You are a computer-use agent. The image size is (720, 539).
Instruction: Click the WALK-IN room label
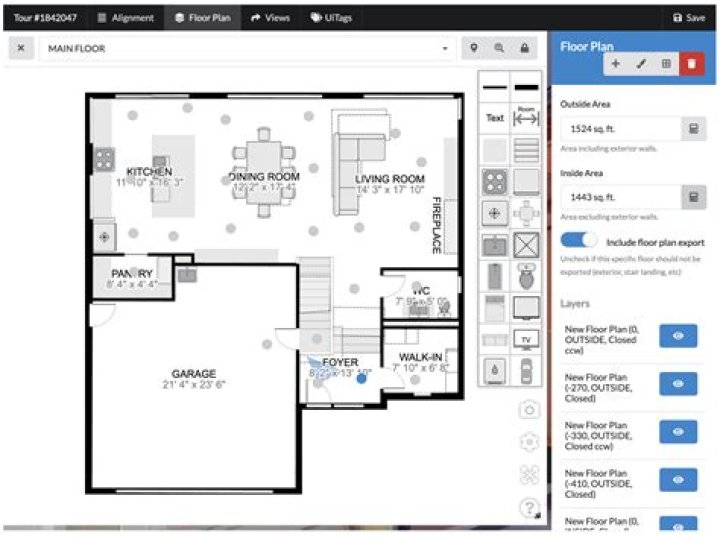click(421, 357)
